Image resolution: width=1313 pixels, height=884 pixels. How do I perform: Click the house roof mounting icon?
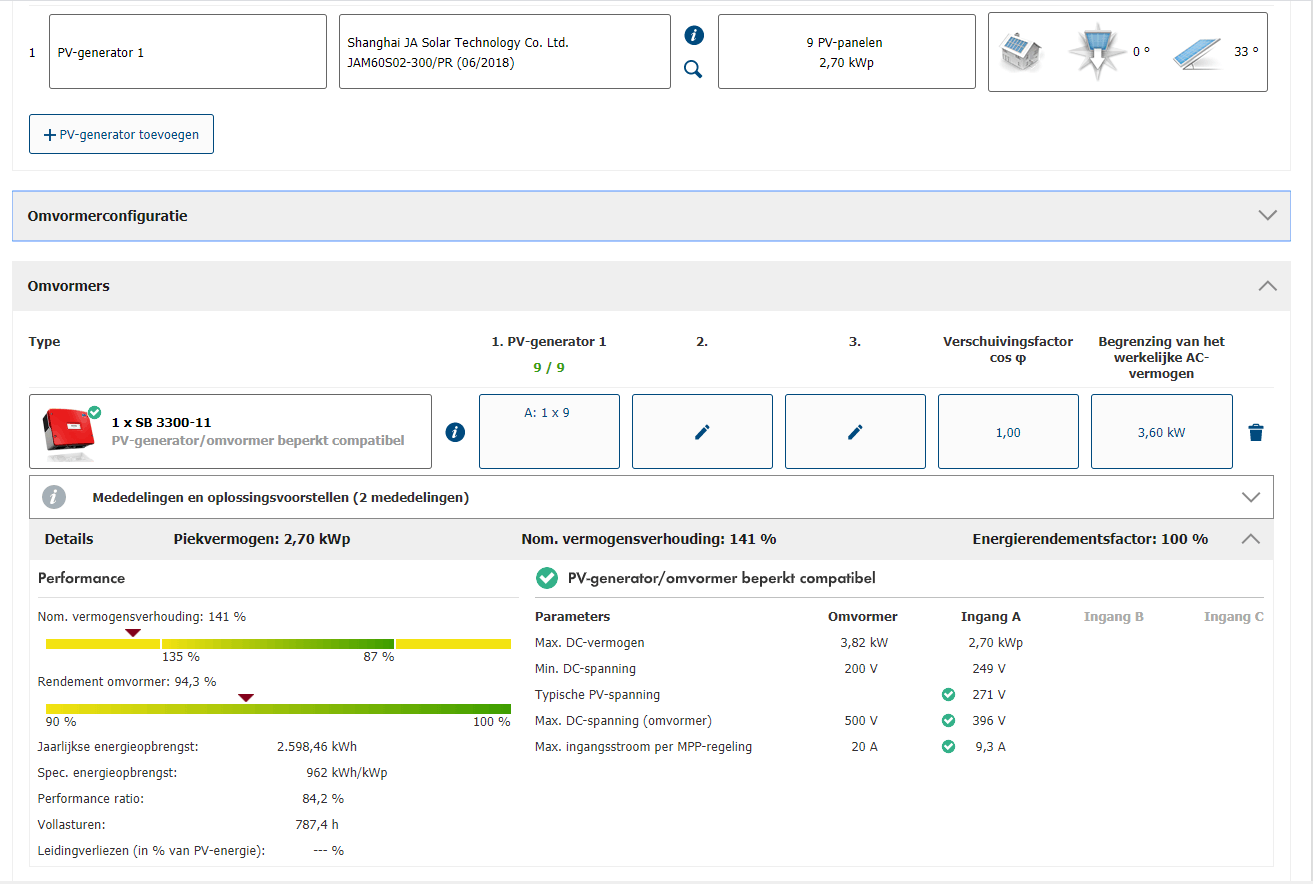(1020, 52)
